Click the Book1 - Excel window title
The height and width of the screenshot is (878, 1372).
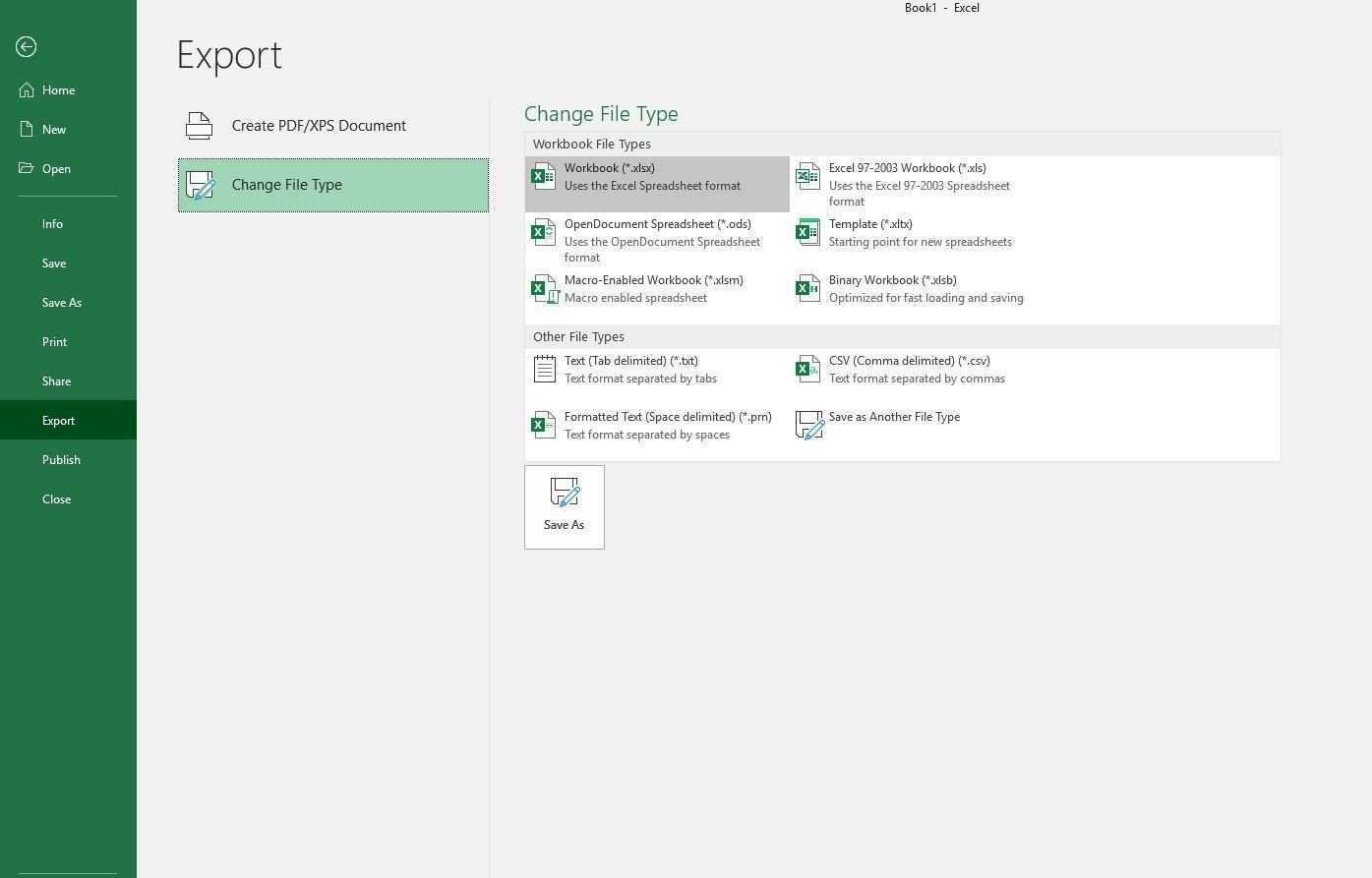pos(942,8)
